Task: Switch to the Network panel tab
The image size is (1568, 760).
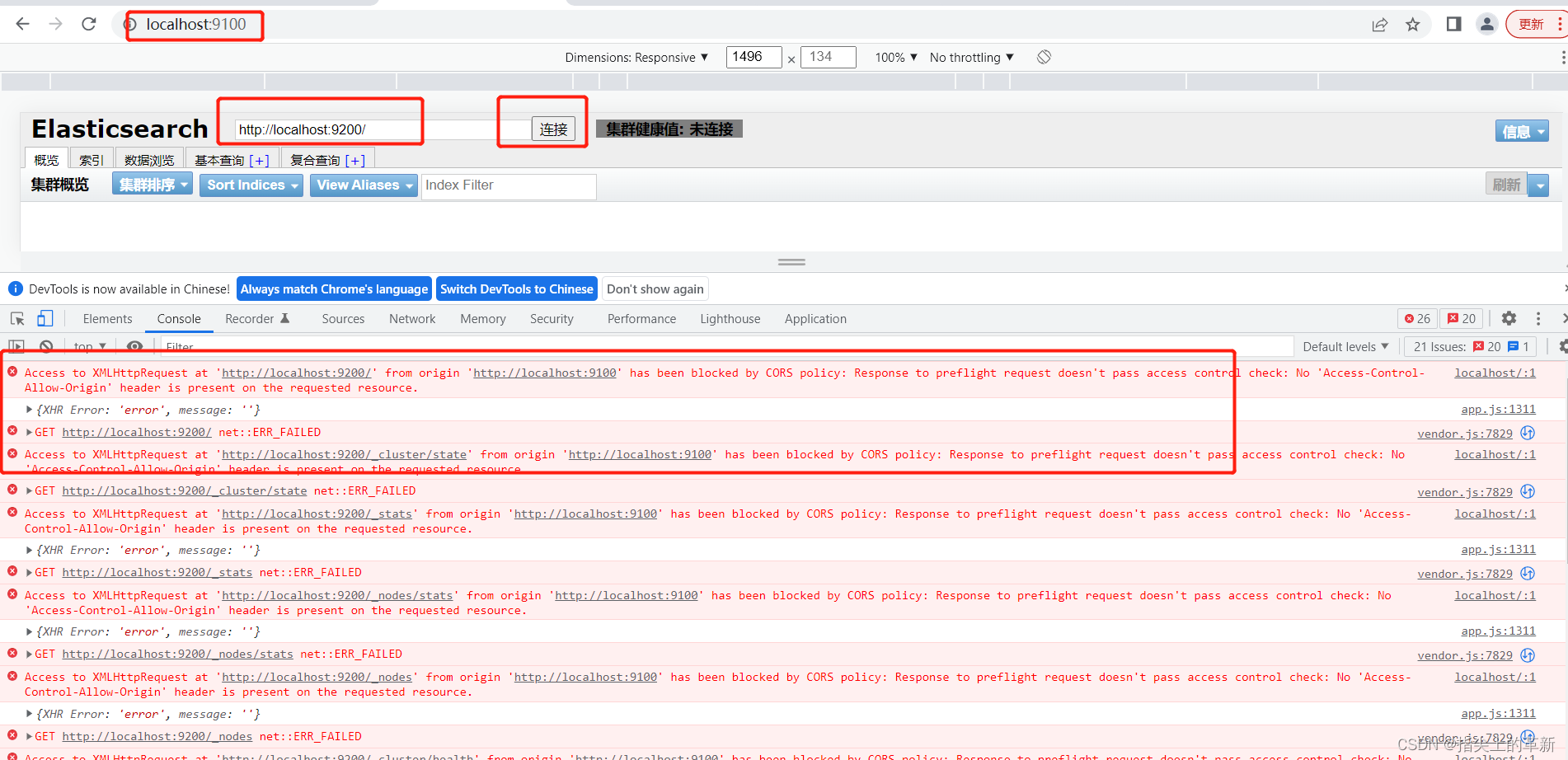Action: tap(412, 319)
